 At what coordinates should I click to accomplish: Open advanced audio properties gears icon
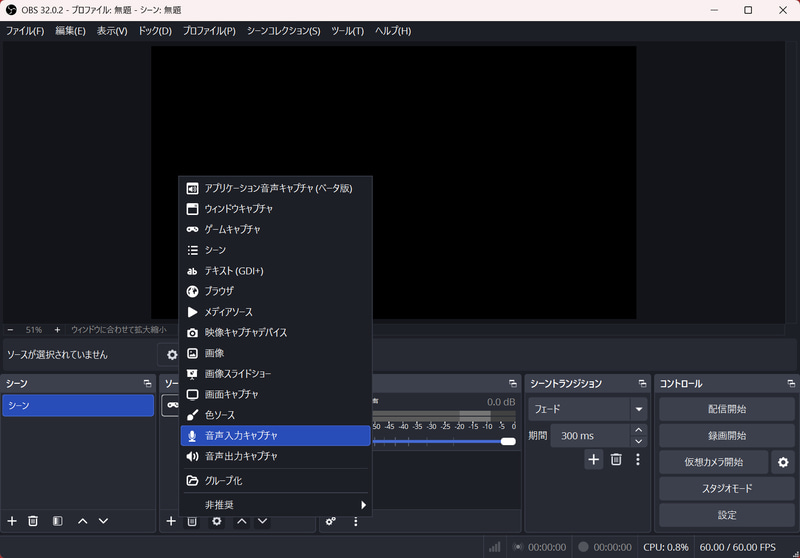click(331, 521)
